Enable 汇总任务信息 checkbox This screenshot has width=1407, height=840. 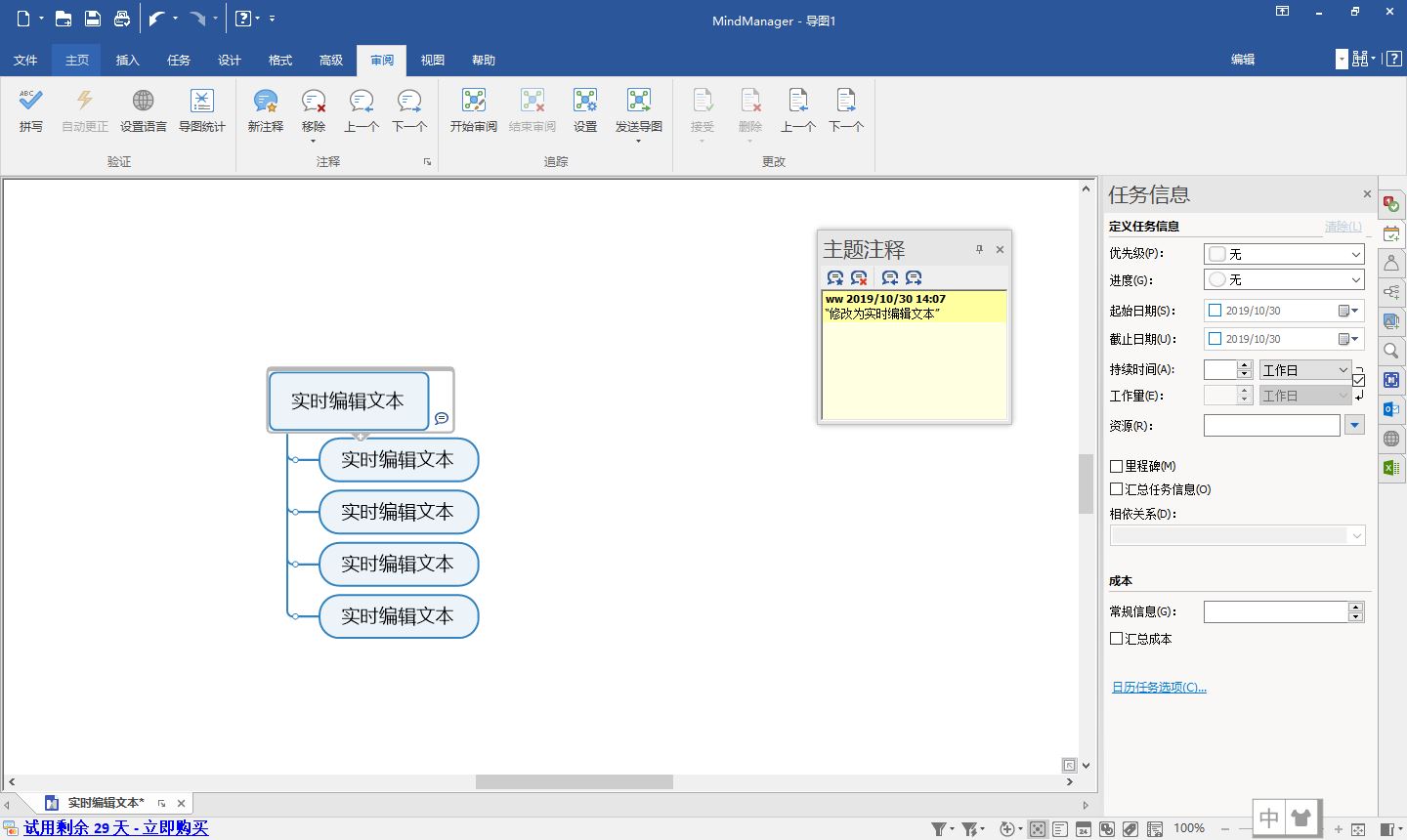click(x=1116, y=489)
